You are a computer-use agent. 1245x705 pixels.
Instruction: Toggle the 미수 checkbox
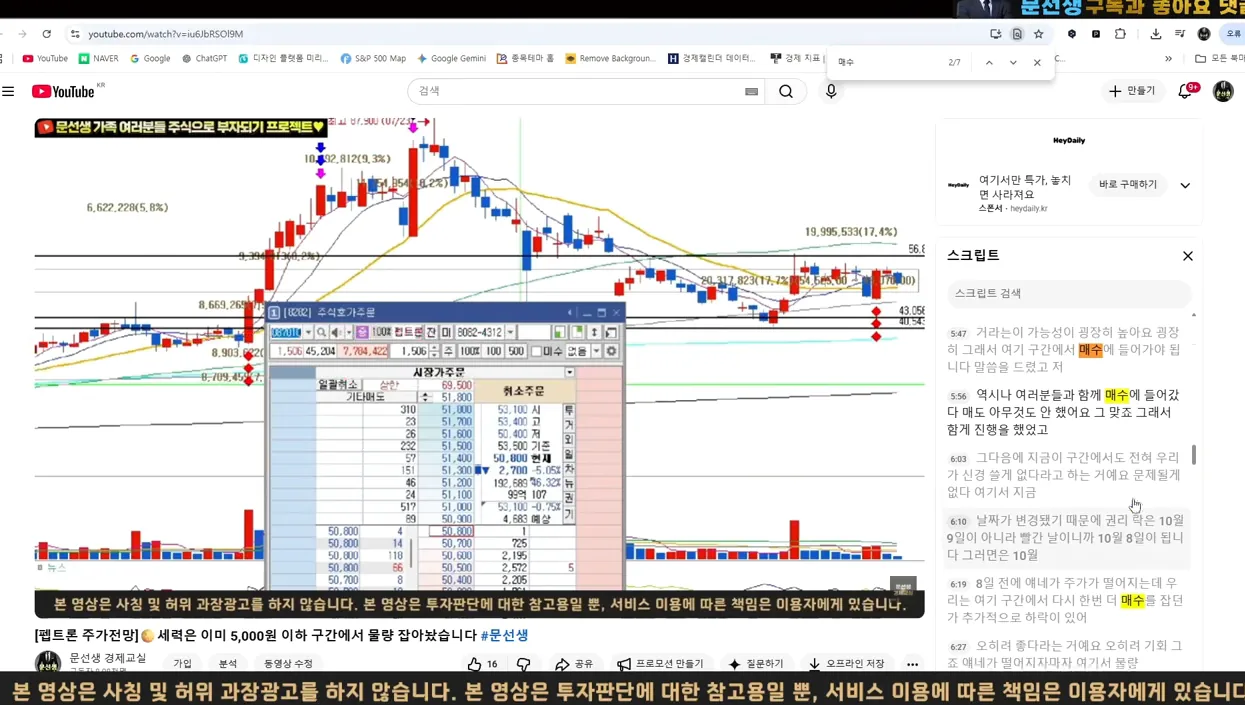tap(536, 352)
